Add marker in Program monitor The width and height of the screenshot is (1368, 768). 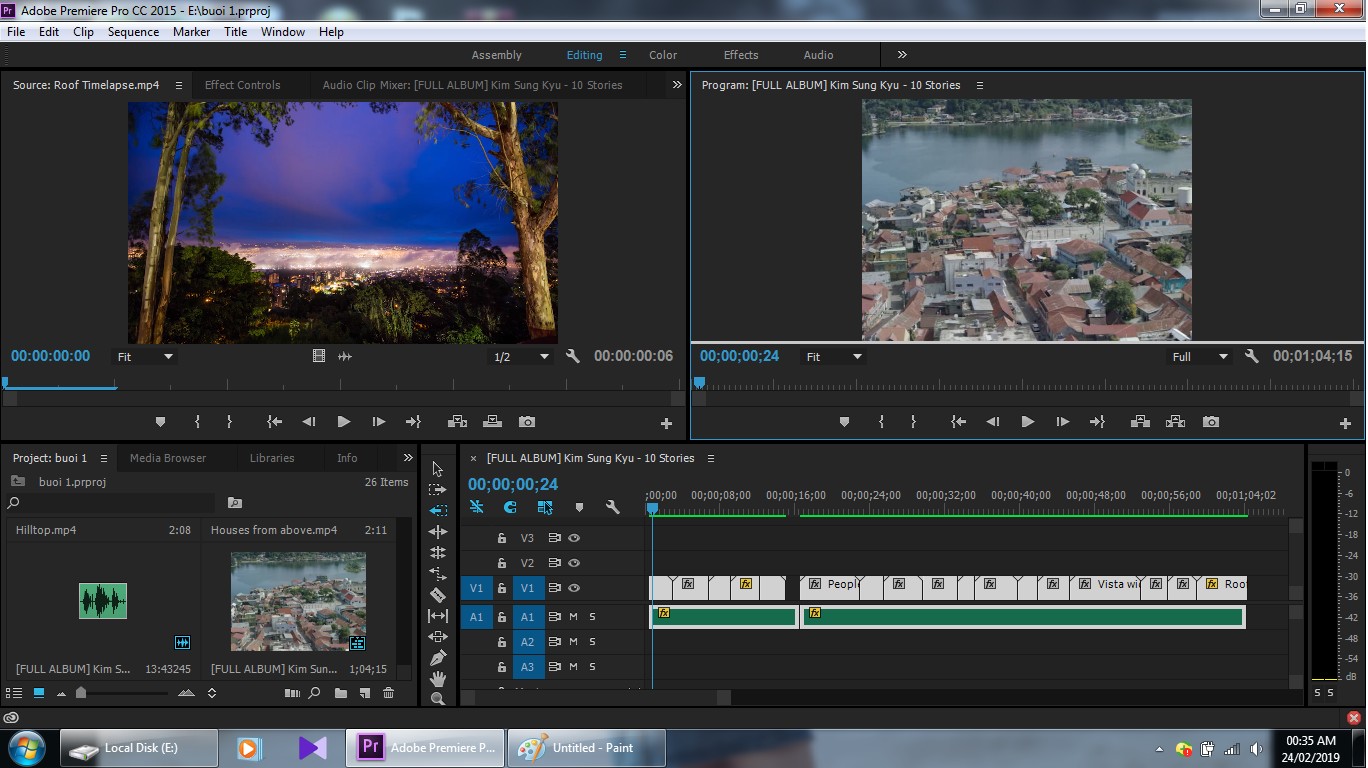coord(844,422)
